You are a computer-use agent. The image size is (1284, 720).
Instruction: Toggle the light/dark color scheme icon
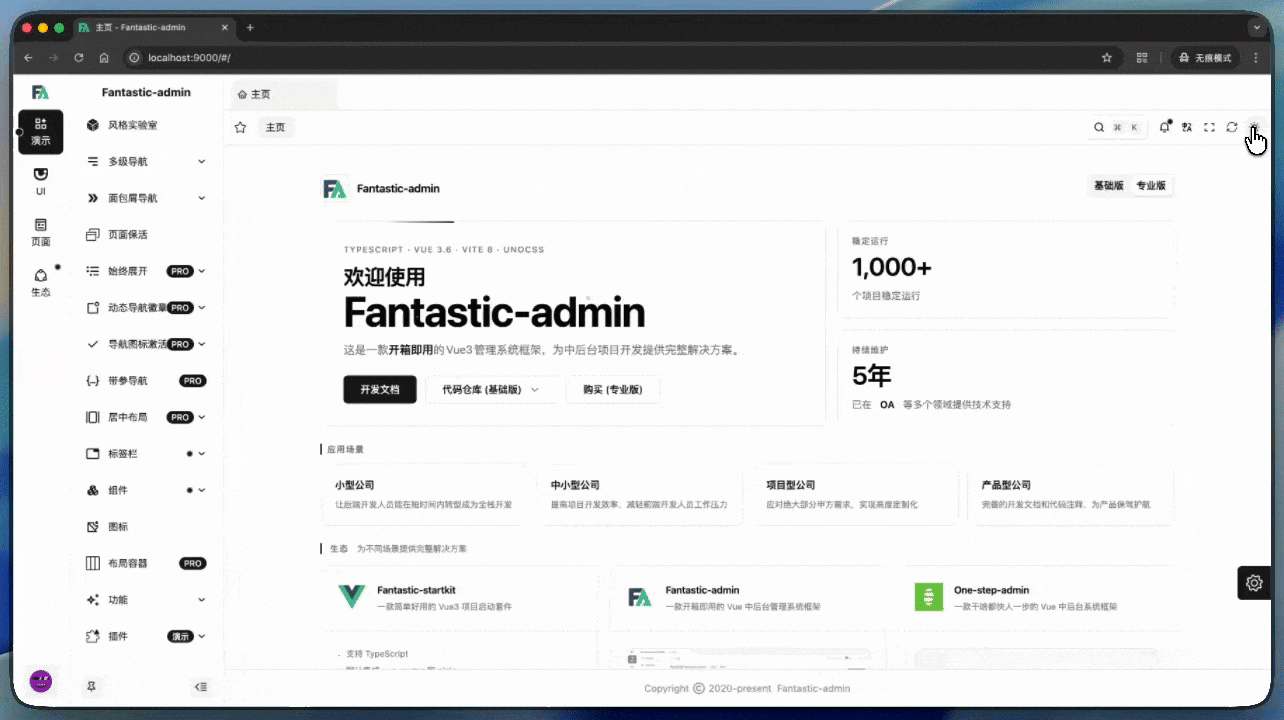[x=1254, y=127]
